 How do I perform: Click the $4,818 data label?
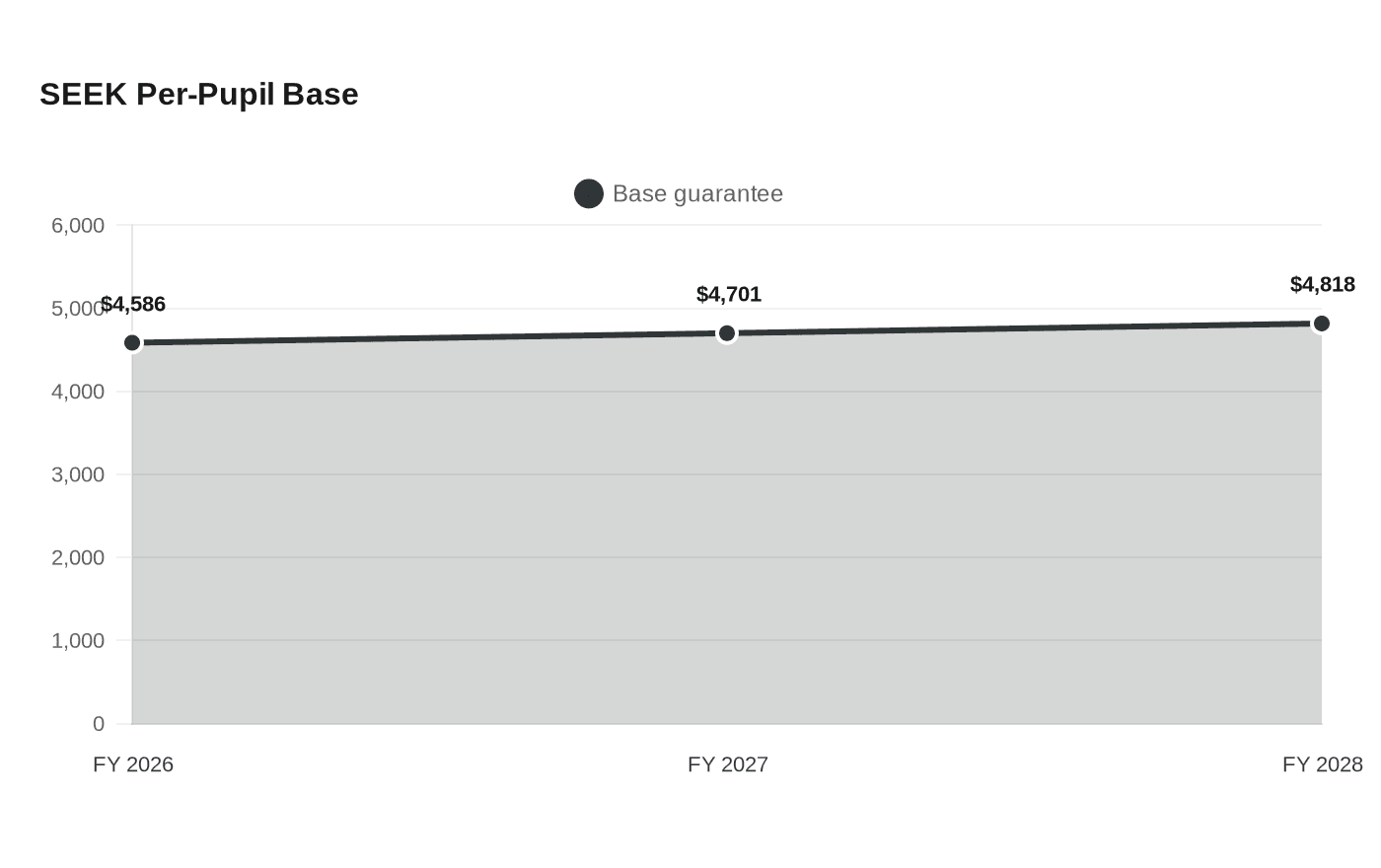1323,285
